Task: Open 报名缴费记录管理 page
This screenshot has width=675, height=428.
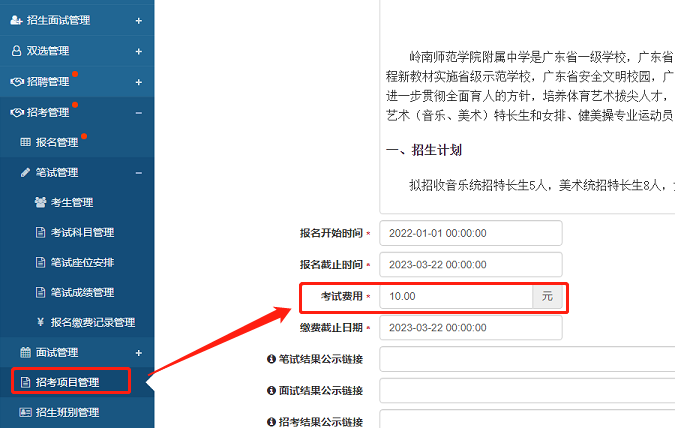Action: (92, 322)
